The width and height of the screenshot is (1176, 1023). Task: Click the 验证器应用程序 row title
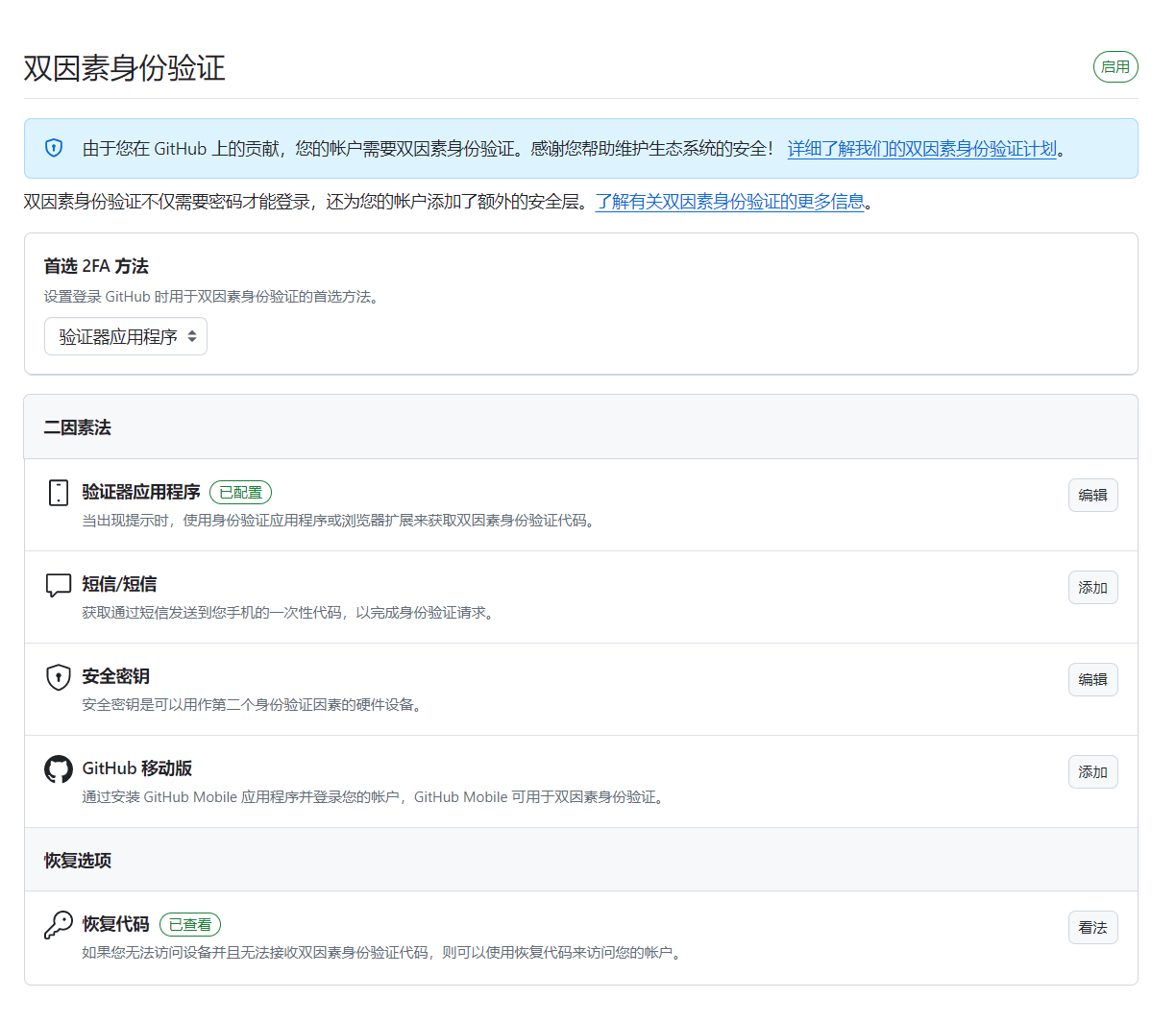pyautogui.click(x=141, y=492)
